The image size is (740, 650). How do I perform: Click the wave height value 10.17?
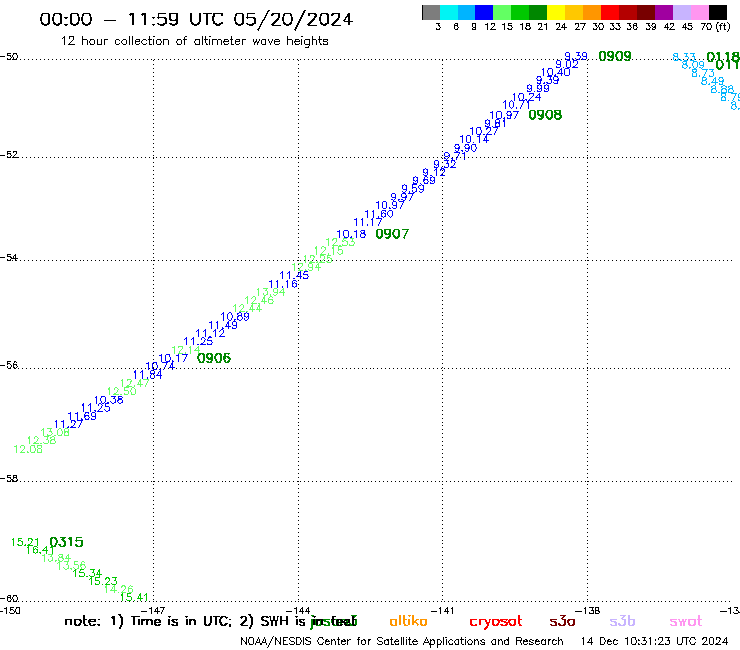[173, 358]
